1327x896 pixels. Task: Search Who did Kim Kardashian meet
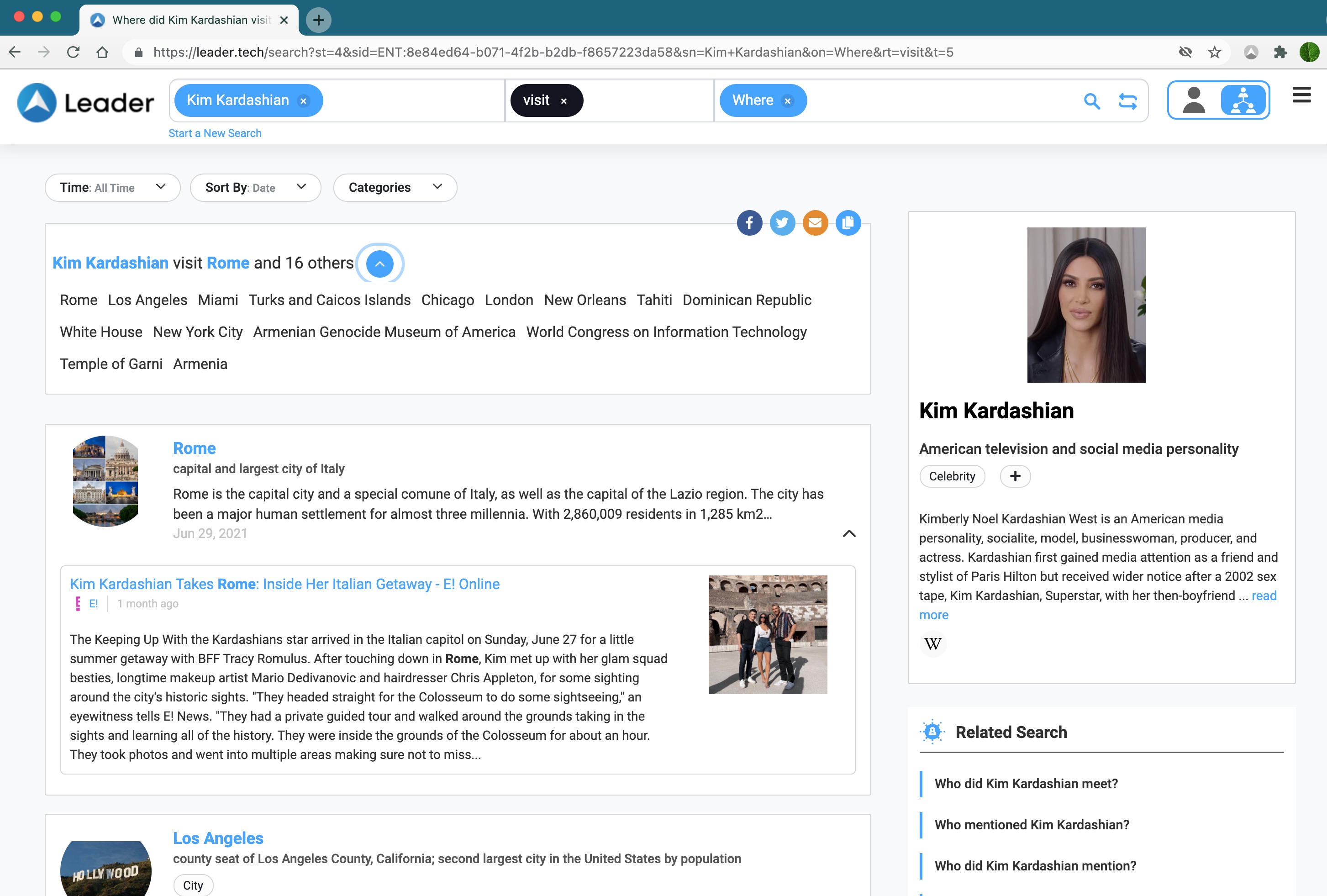click(1026, 784)
